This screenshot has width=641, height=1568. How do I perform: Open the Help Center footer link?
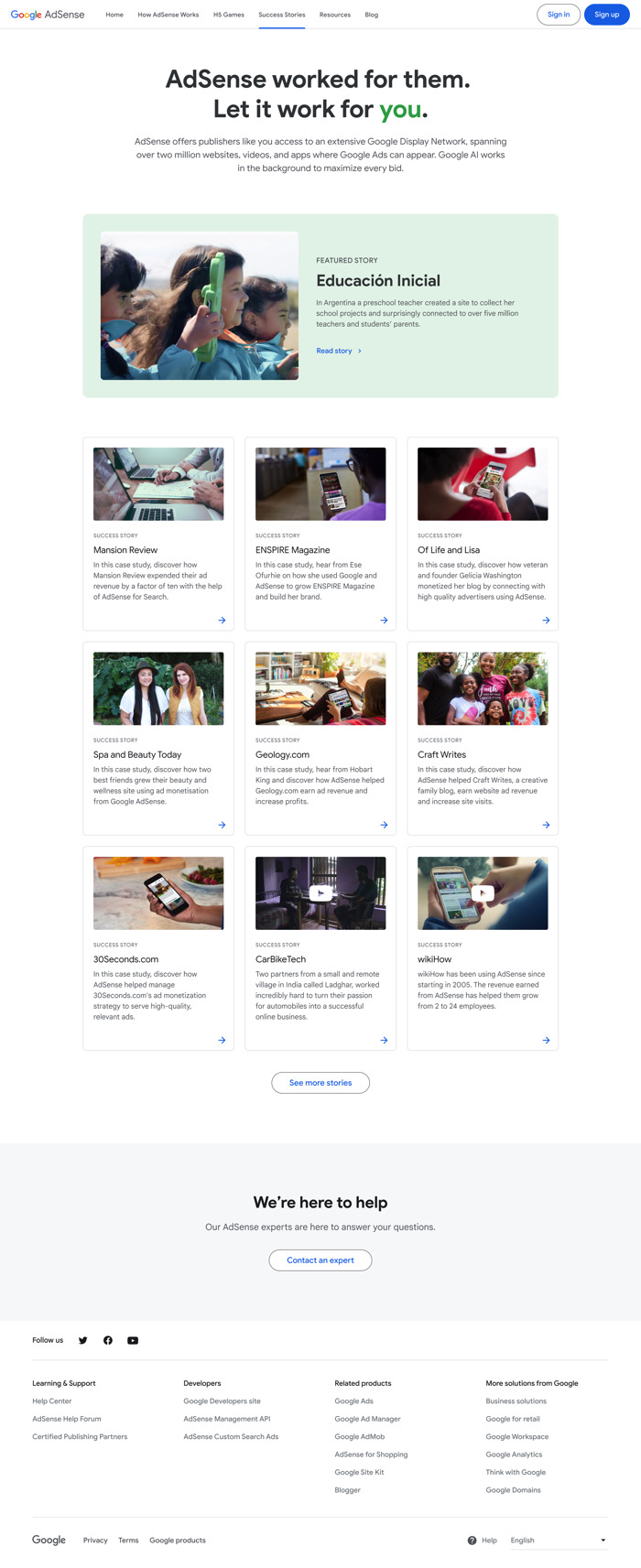coord(52,1401)
